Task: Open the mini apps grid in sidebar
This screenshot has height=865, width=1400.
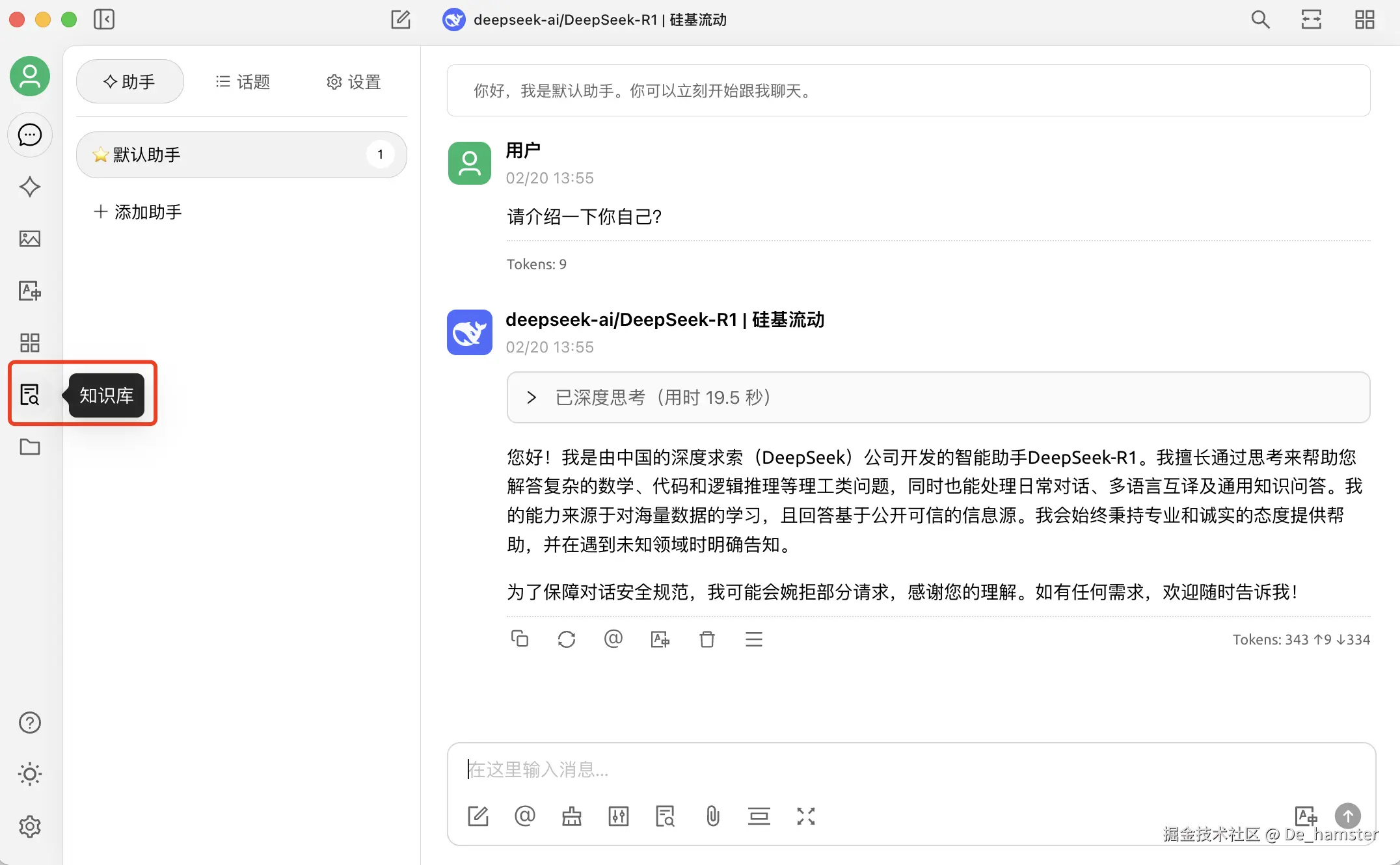Action: pos(30,343)
